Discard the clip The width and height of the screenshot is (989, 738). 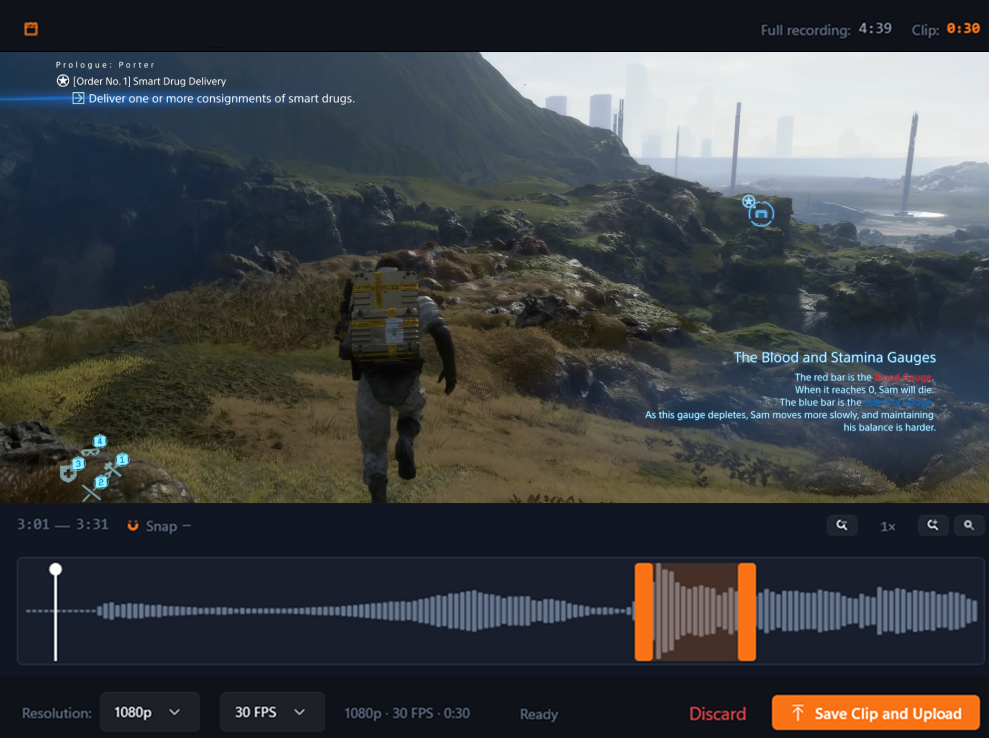(717, 714)
